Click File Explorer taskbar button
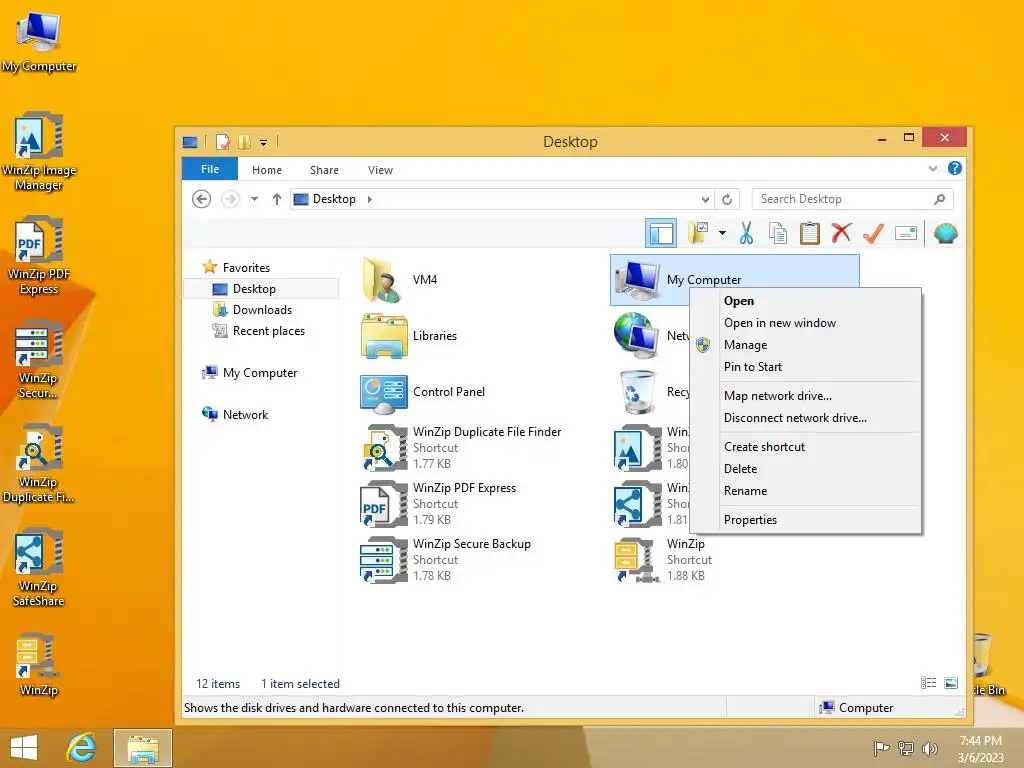This screenshot has height=768, width=1024. pos(143,748)
